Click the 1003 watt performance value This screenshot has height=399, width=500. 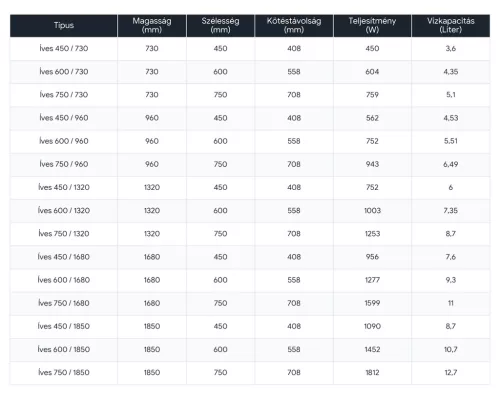pyautogui.click(x=372, y=211)
